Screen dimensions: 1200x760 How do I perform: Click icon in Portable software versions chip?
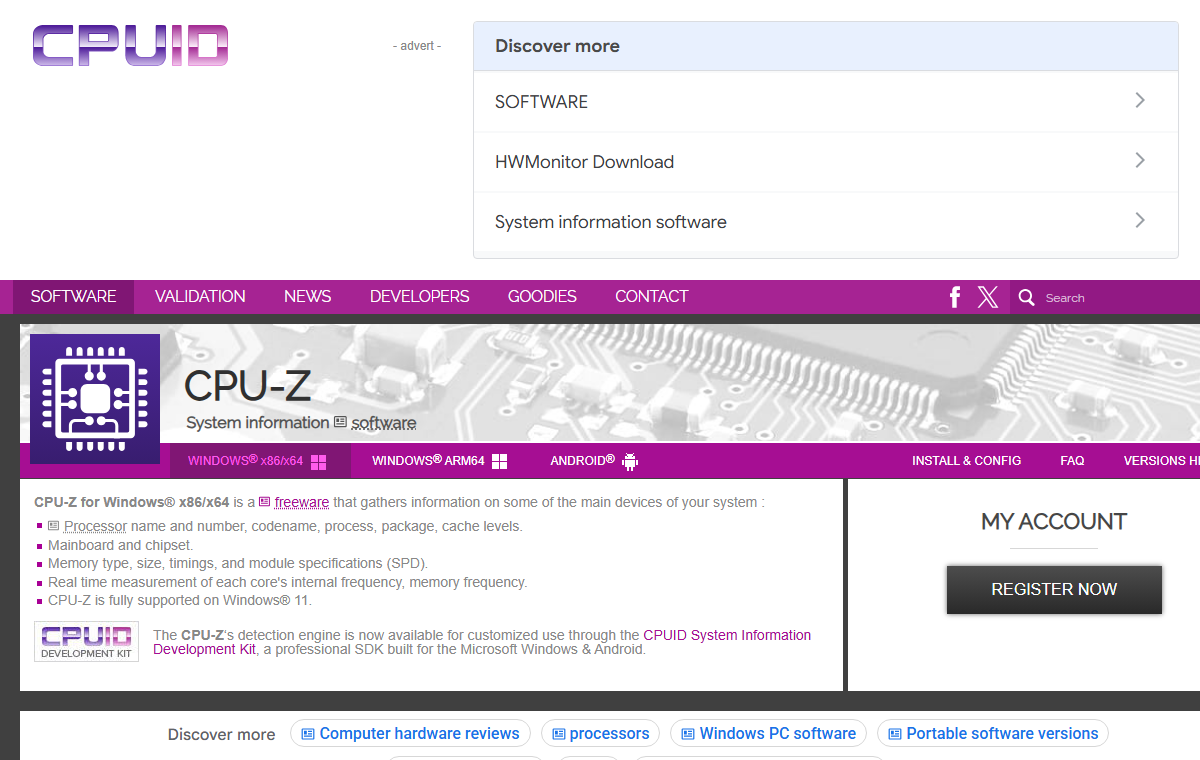click(895, 734)
